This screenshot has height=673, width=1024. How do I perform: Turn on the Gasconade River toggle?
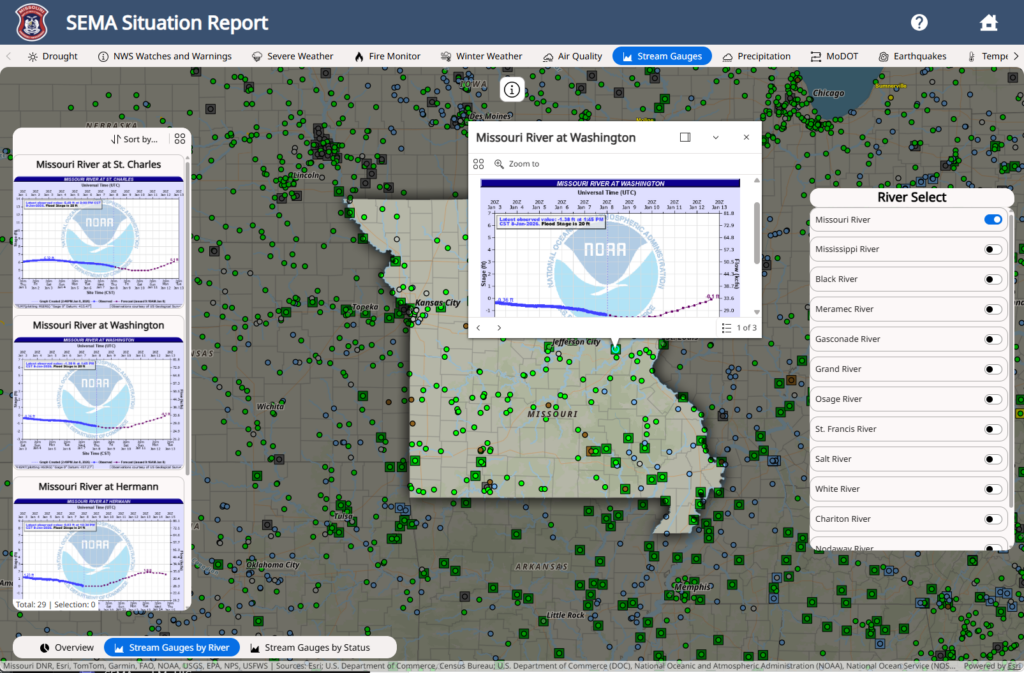click(993, 339)
